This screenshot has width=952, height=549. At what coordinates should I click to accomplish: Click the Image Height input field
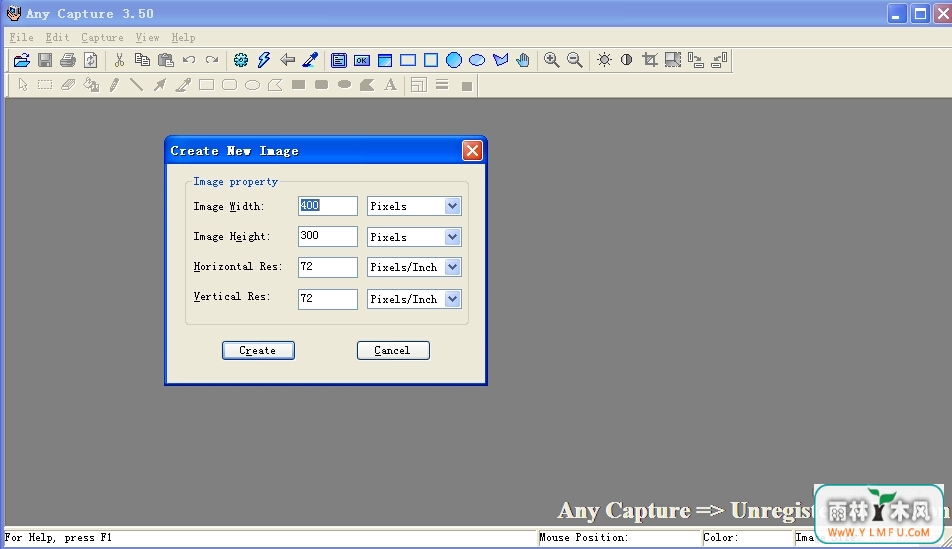tap(327, 236)
